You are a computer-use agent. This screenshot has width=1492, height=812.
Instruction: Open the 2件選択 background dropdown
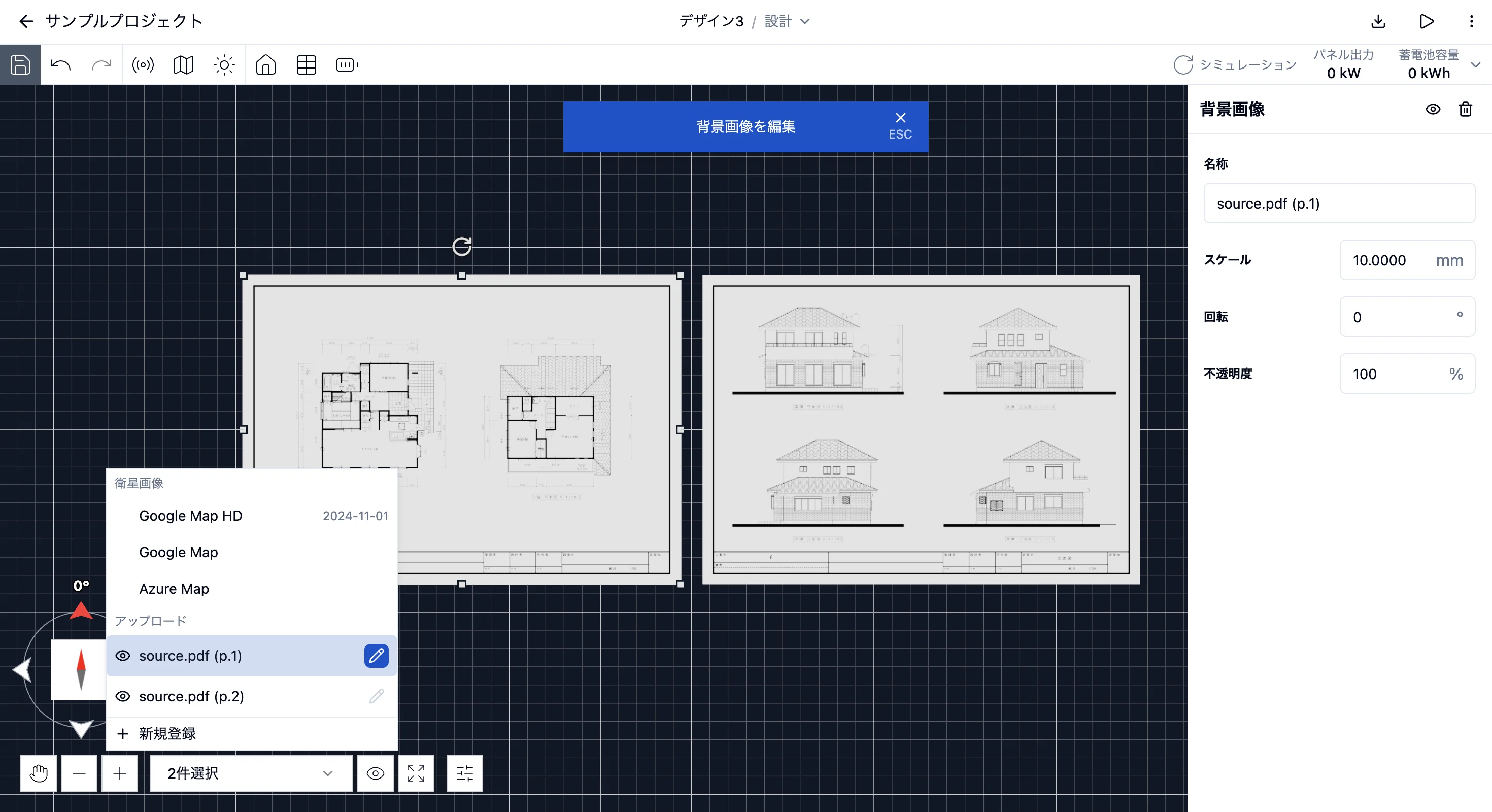click(x=251, y=773)
